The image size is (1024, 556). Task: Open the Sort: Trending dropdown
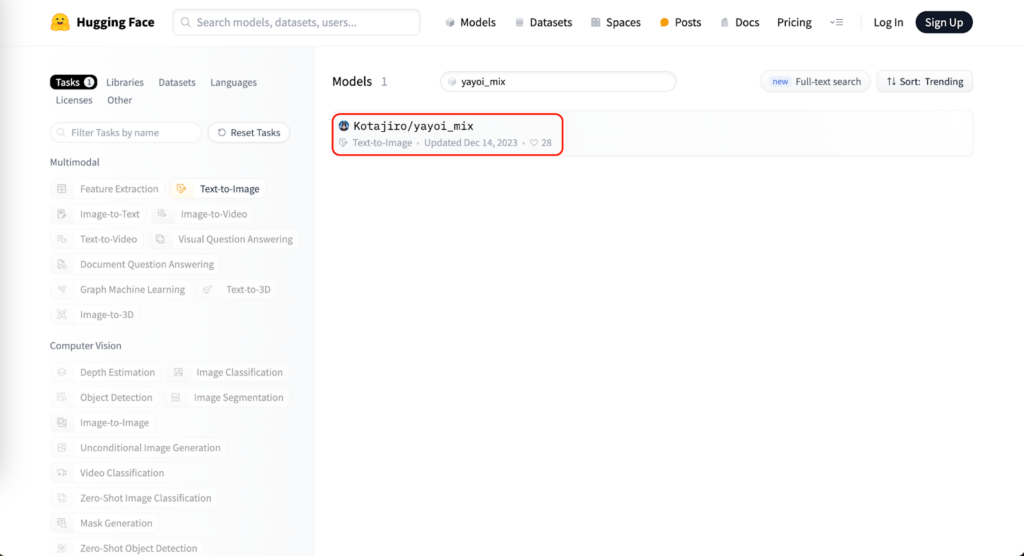924,82
